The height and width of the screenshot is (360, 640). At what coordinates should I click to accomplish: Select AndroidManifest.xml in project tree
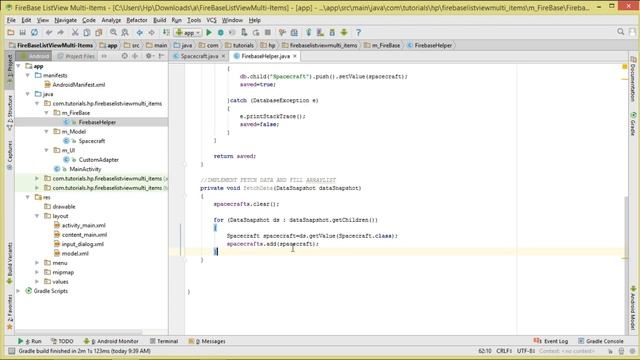pyautogui.click(x=78, y=84)
